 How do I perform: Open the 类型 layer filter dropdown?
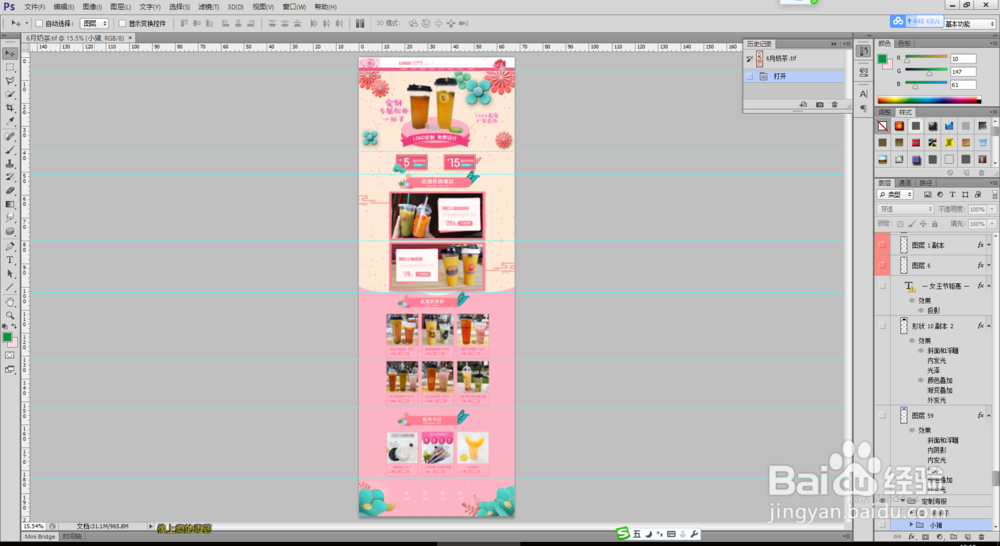[895, 195]
